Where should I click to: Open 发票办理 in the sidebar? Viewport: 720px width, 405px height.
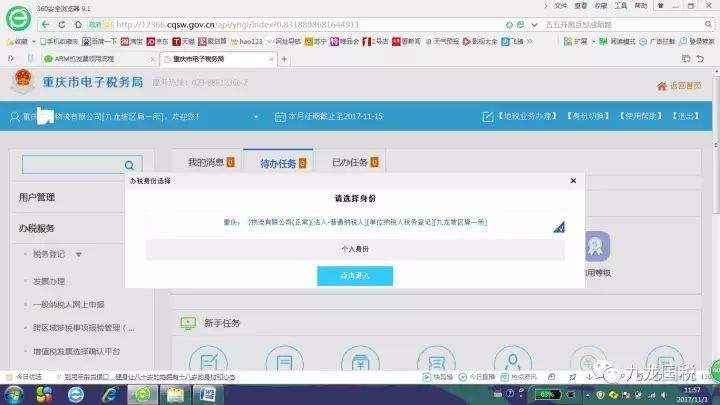[48, 281]
